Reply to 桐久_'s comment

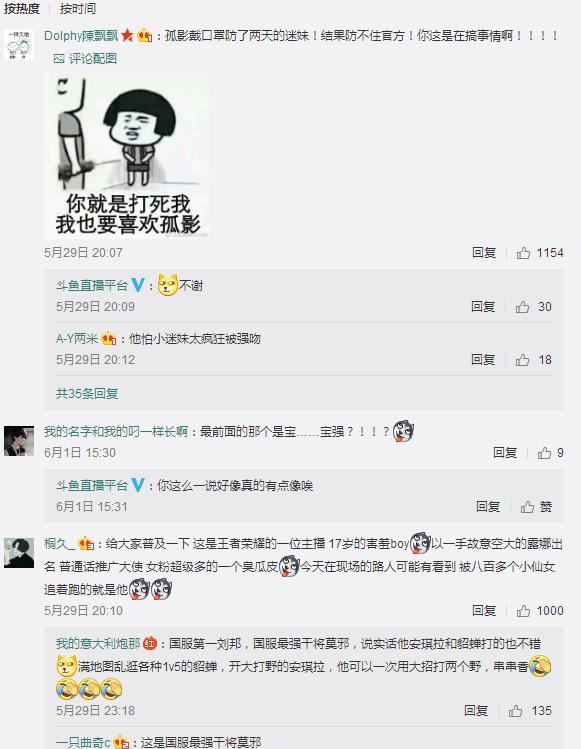[484, 611]
